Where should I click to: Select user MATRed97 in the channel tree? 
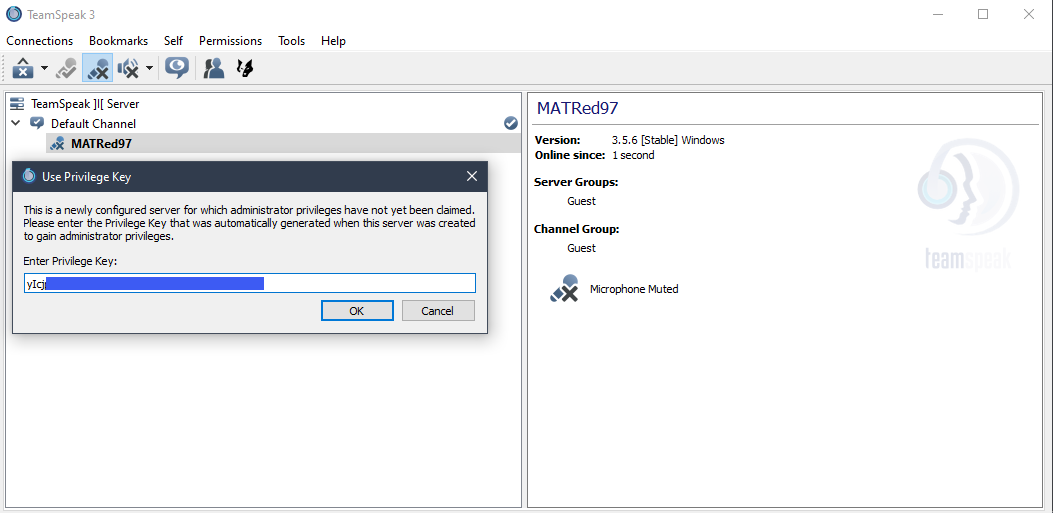click(283, 143)
